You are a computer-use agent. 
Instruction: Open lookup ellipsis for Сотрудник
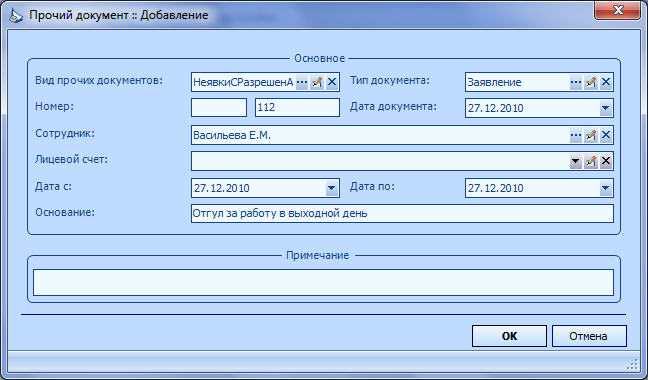pos(576,135)
